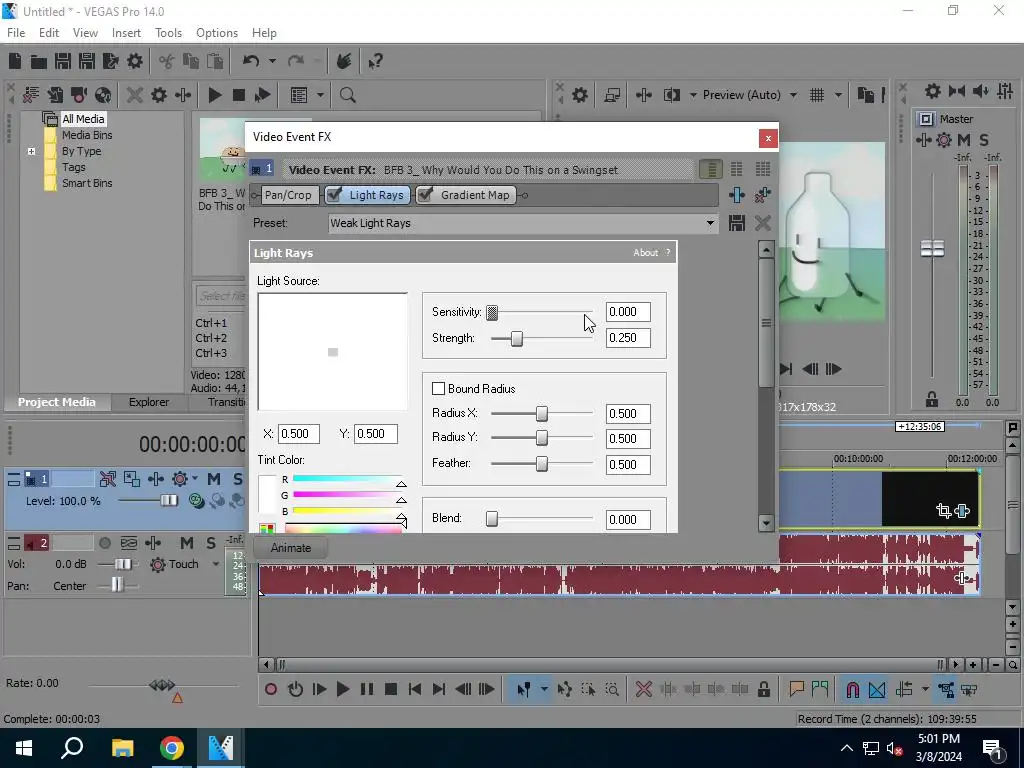1024x768 pixels.
Task: Open the Options menu
Action: coord(217,33)
